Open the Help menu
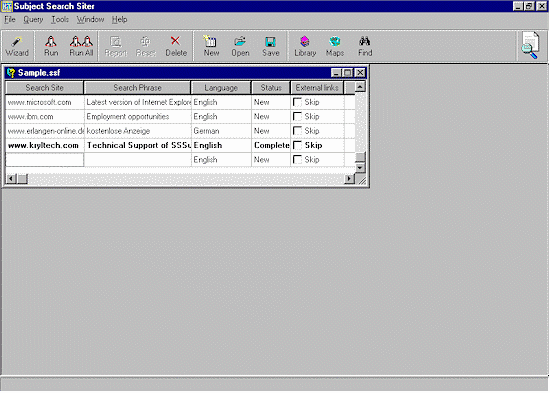The image size is (550, 393). [x=119, y=20]
